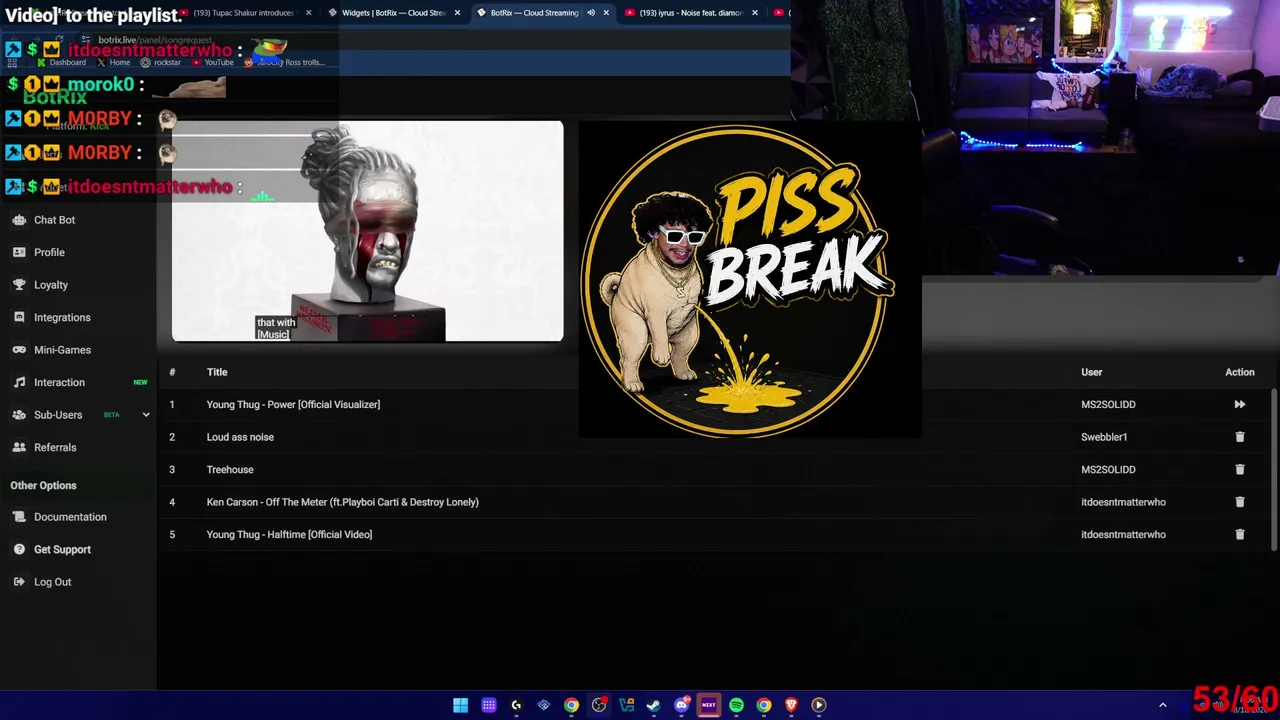Image resolution: width=1280 pixels, height=720 pixels.
Task: Open Steam from the taskbar
Action: point(654,705)
